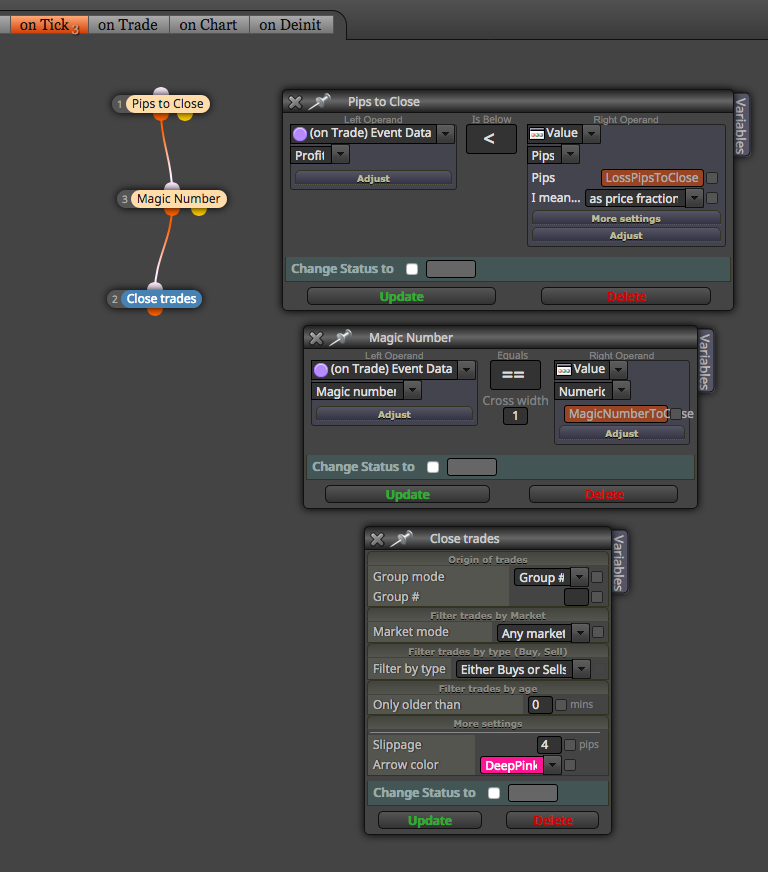
Task: Select the Close trades node
Action: (161, 299)
